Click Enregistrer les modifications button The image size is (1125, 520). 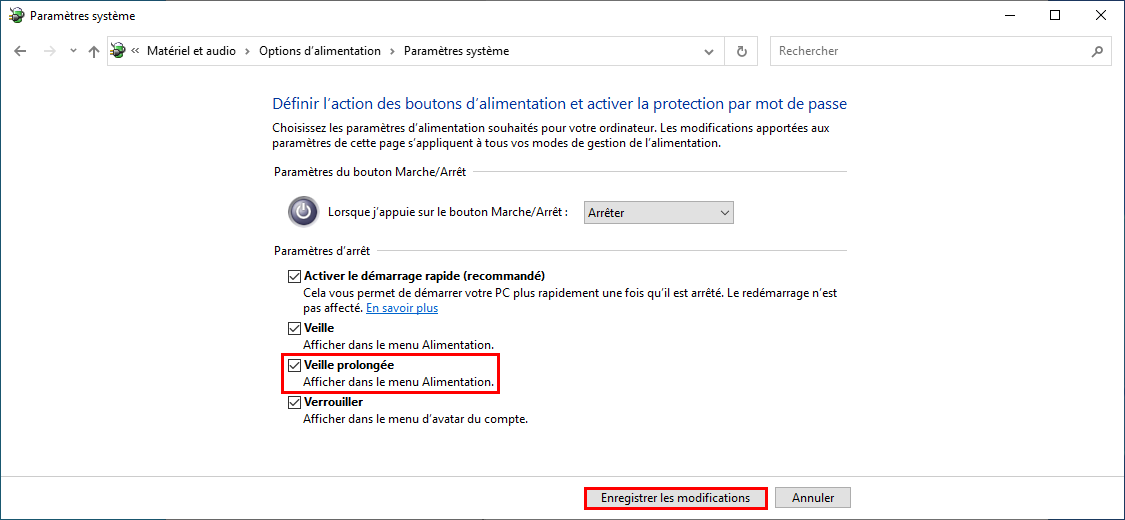tap(676, 498)
